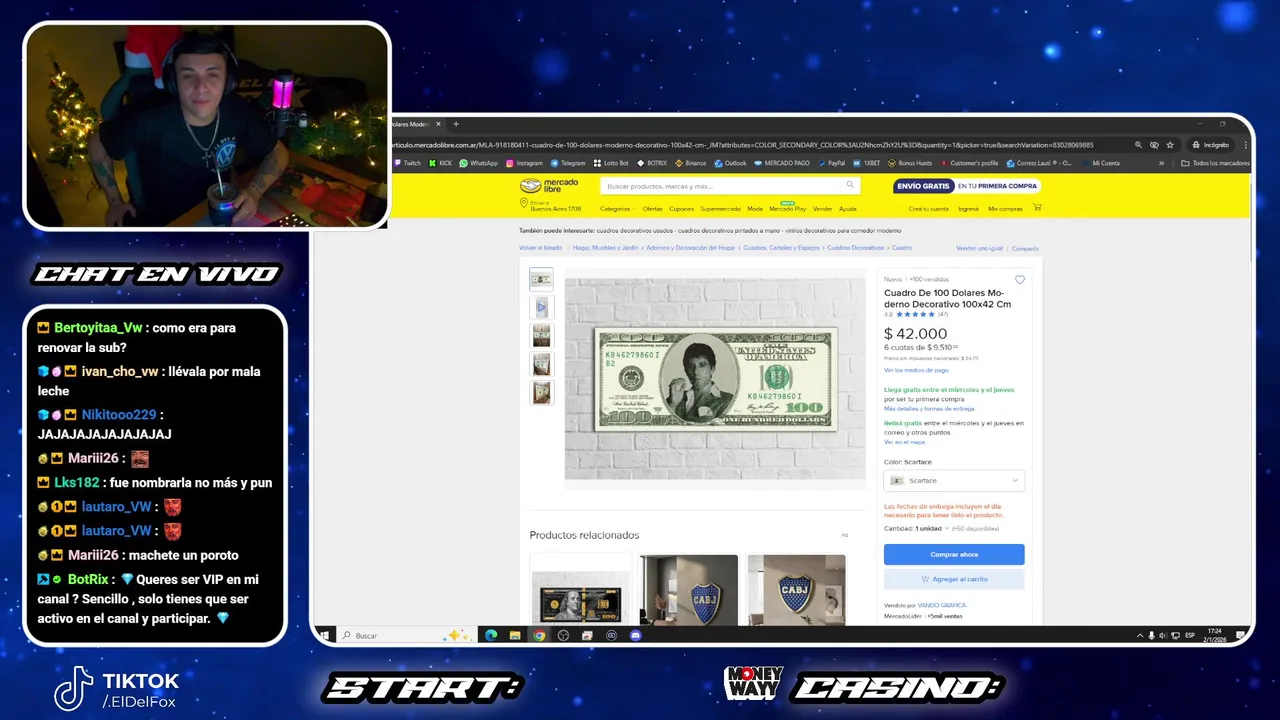Open the Binance bookmark
The height and width of the screenshot is (720, 1280).
click(x=690, y=163)
